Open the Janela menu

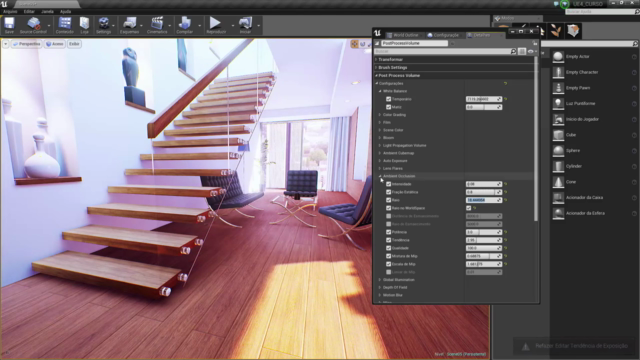[47, 11]
